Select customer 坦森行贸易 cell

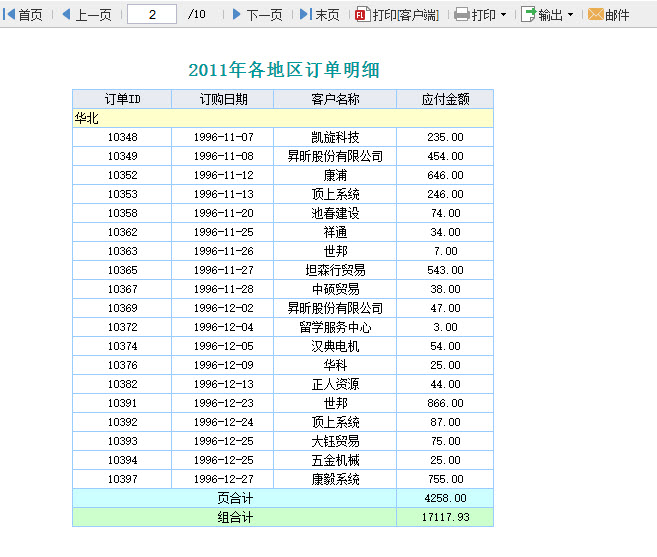(335, 270)
